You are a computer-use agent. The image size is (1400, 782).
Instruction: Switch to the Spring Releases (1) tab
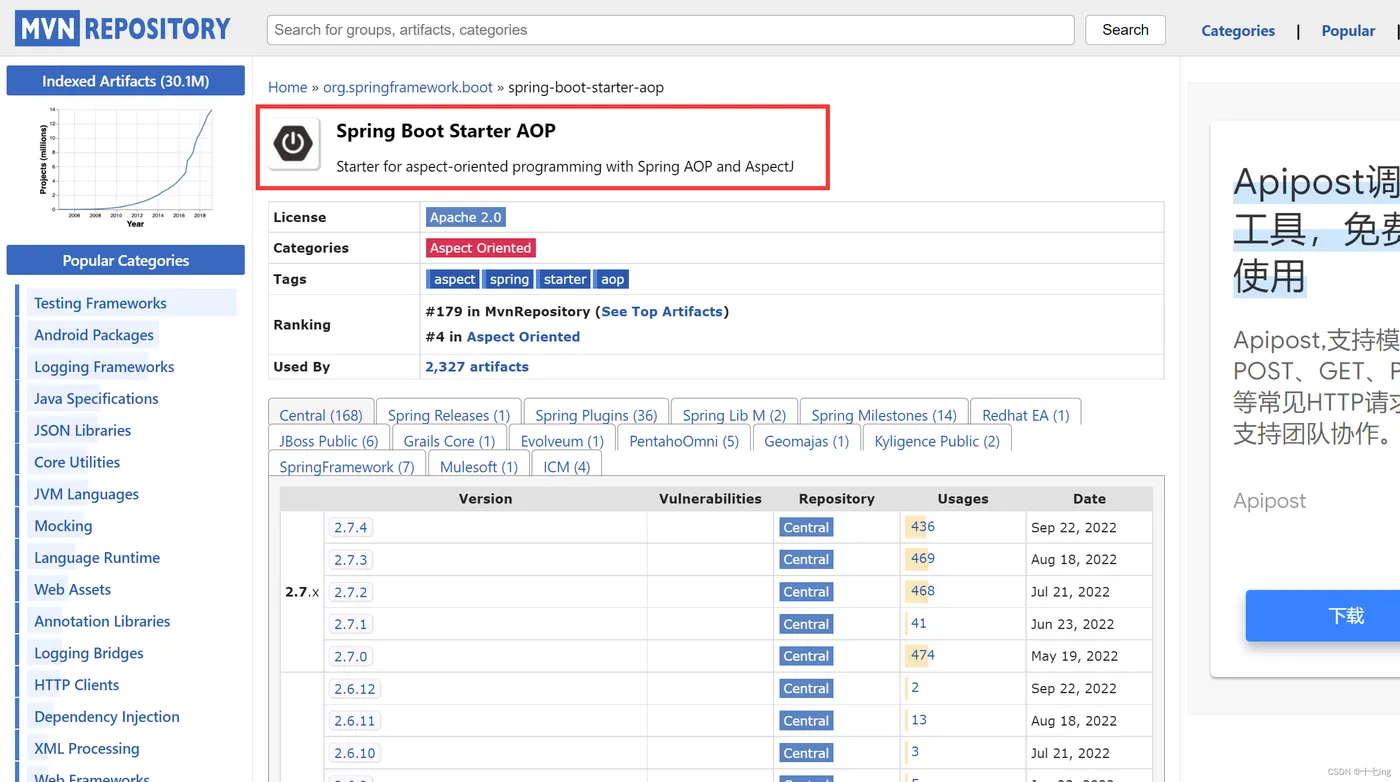[x=449, y=414]
